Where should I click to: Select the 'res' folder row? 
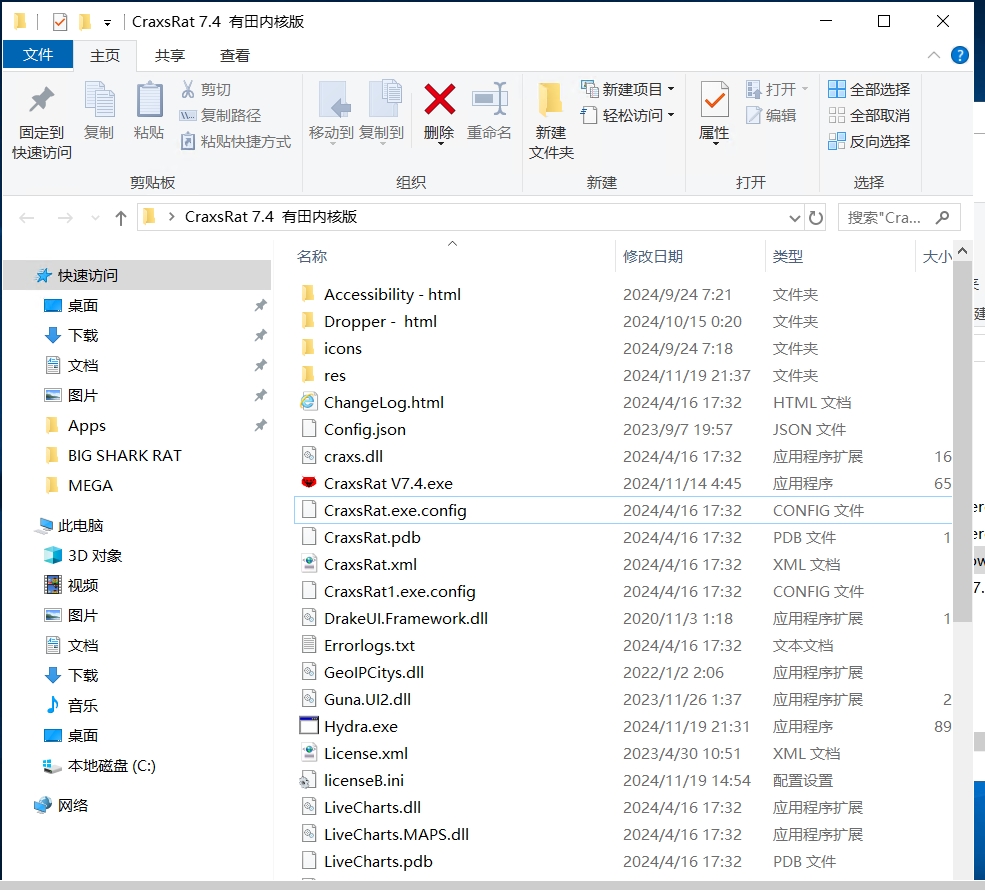(x=623, y=376)
